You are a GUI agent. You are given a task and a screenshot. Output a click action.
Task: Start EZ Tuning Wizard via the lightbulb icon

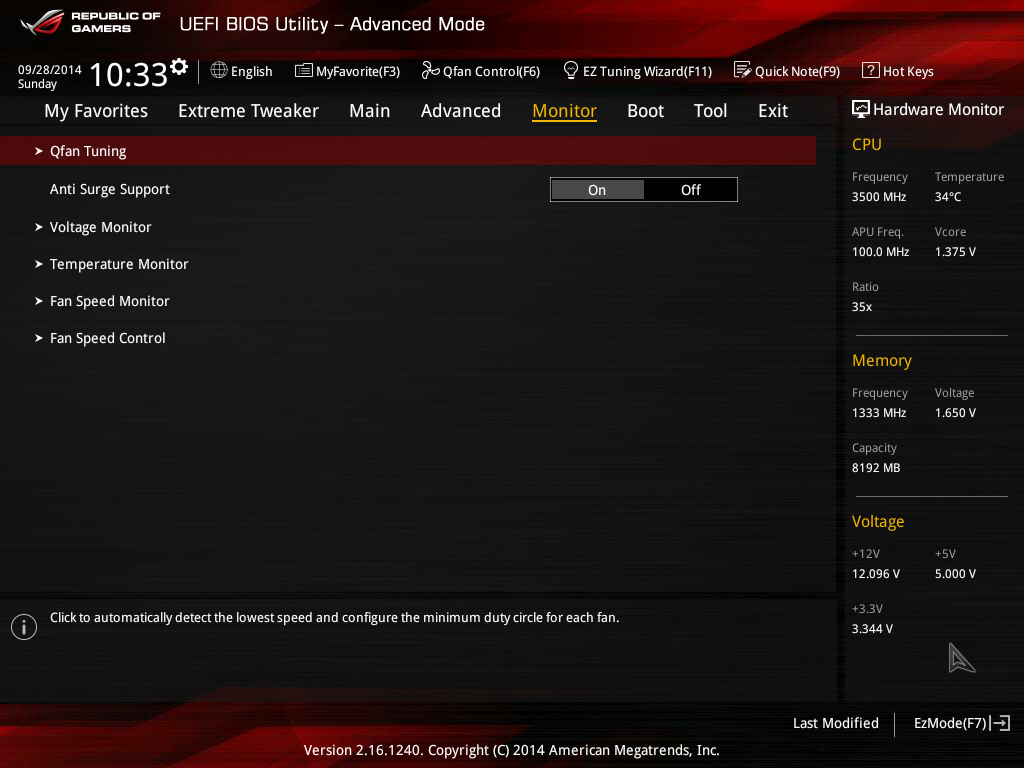tap(571, 70)
